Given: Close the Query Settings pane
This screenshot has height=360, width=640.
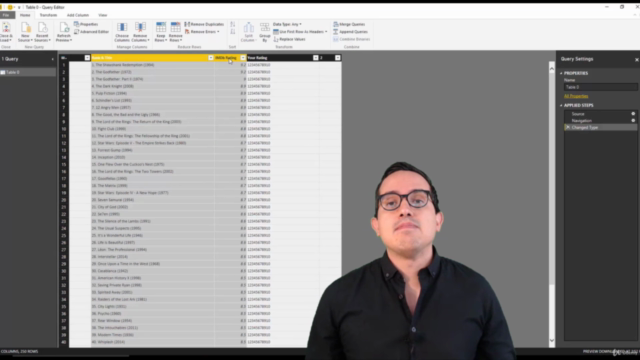Looking at the screenshot, I should (636, 60).
